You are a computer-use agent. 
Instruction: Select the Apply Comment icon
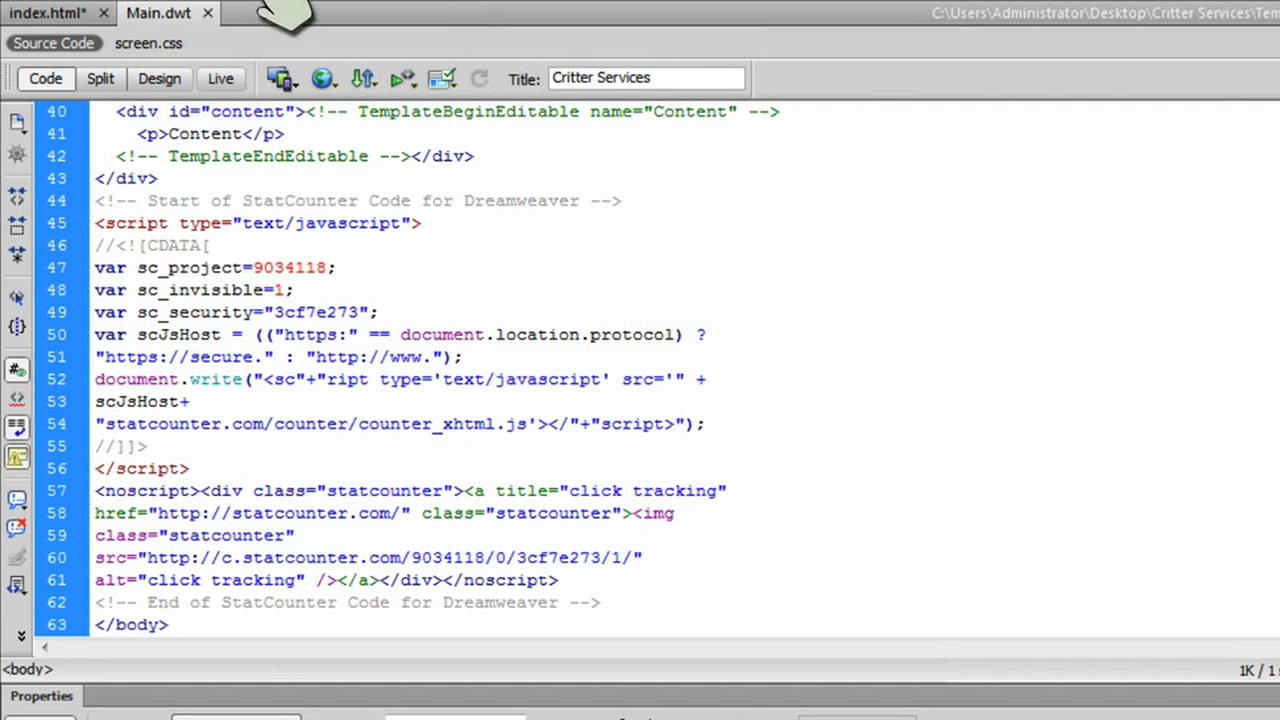(x=16, y=497)
